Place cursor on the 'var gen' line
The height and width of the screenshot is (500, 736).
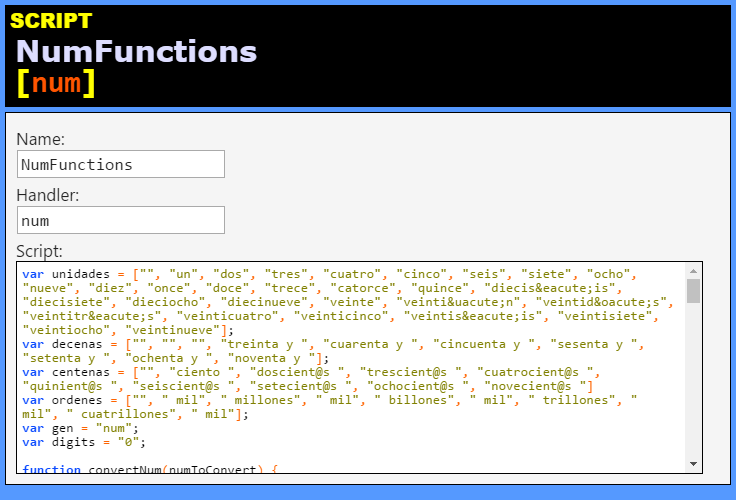80,428
